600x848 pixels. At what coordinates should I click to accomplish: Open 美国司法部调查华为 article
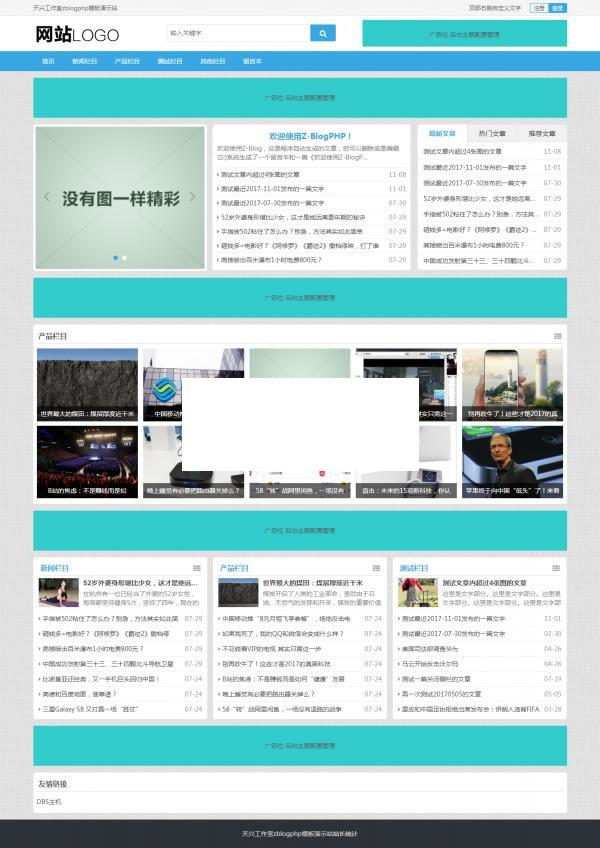click(430, 648)
